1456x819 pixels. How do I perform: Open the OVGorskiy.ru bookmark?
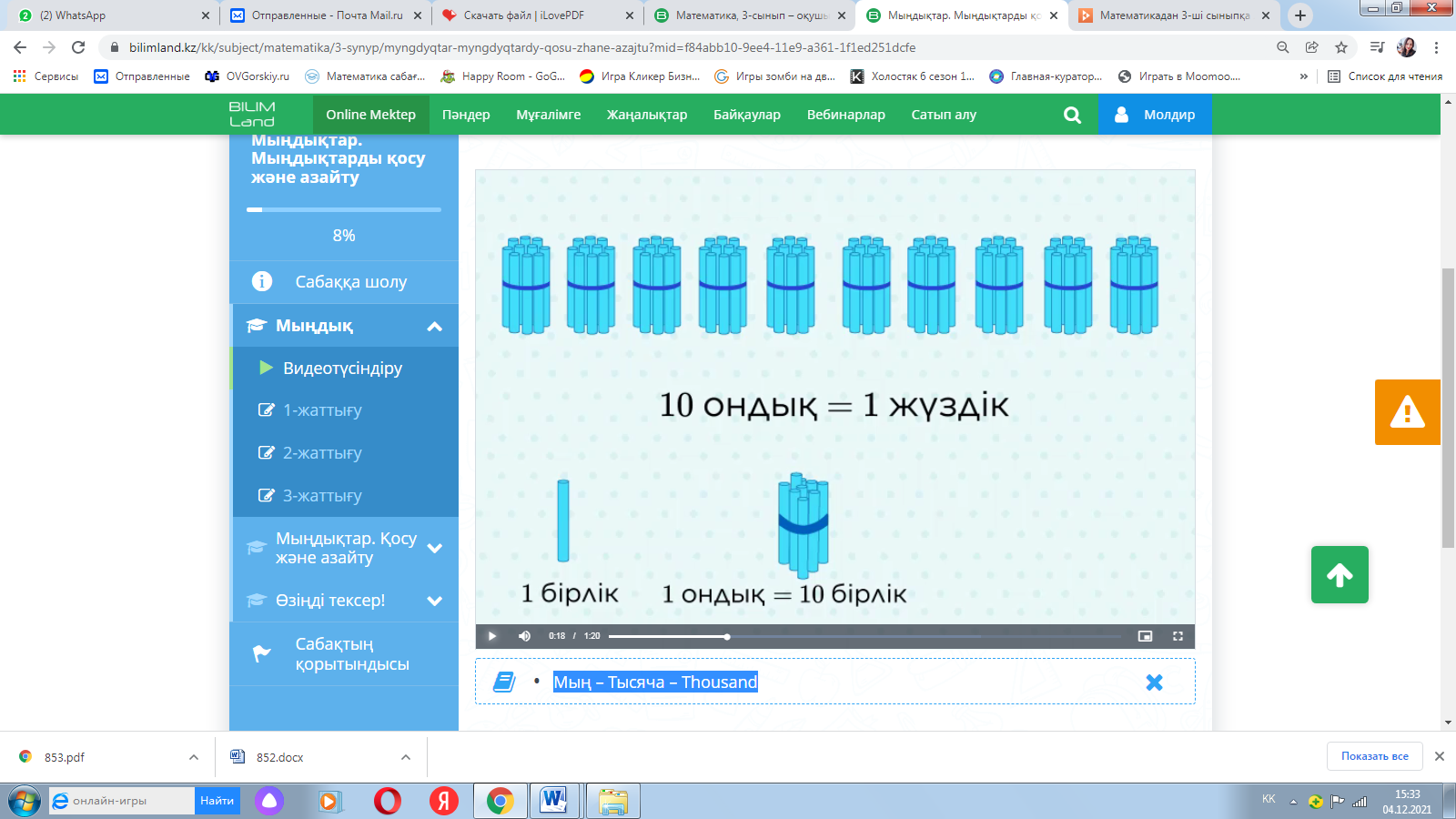click(247, 76)
